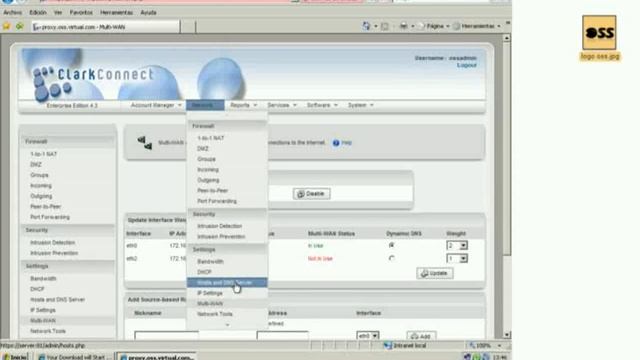Select Outgoing in Network dropdown menu

point(208,180)
